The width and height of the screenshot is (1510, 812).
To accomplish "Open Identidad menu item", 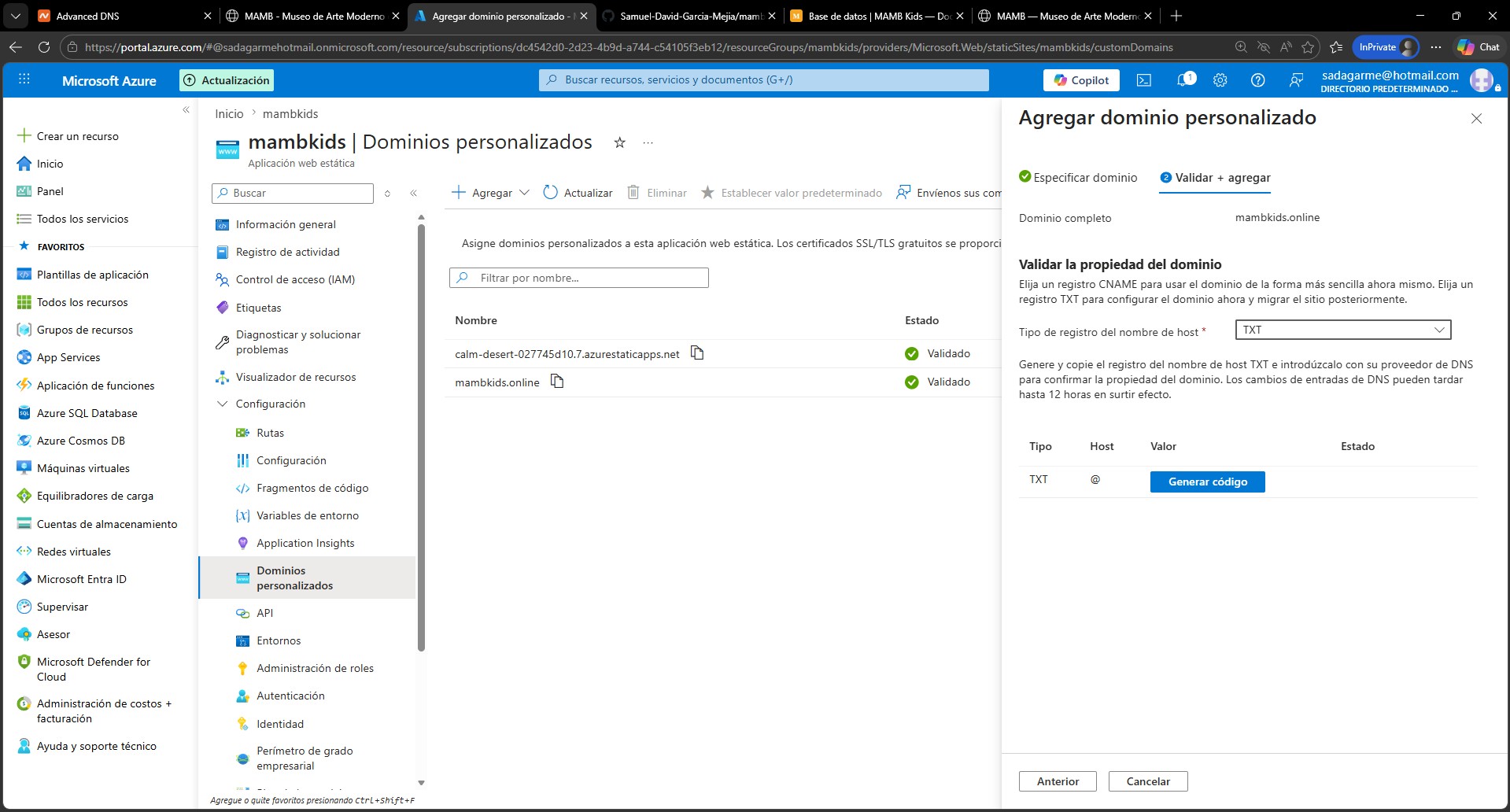I will pos(280,724).
